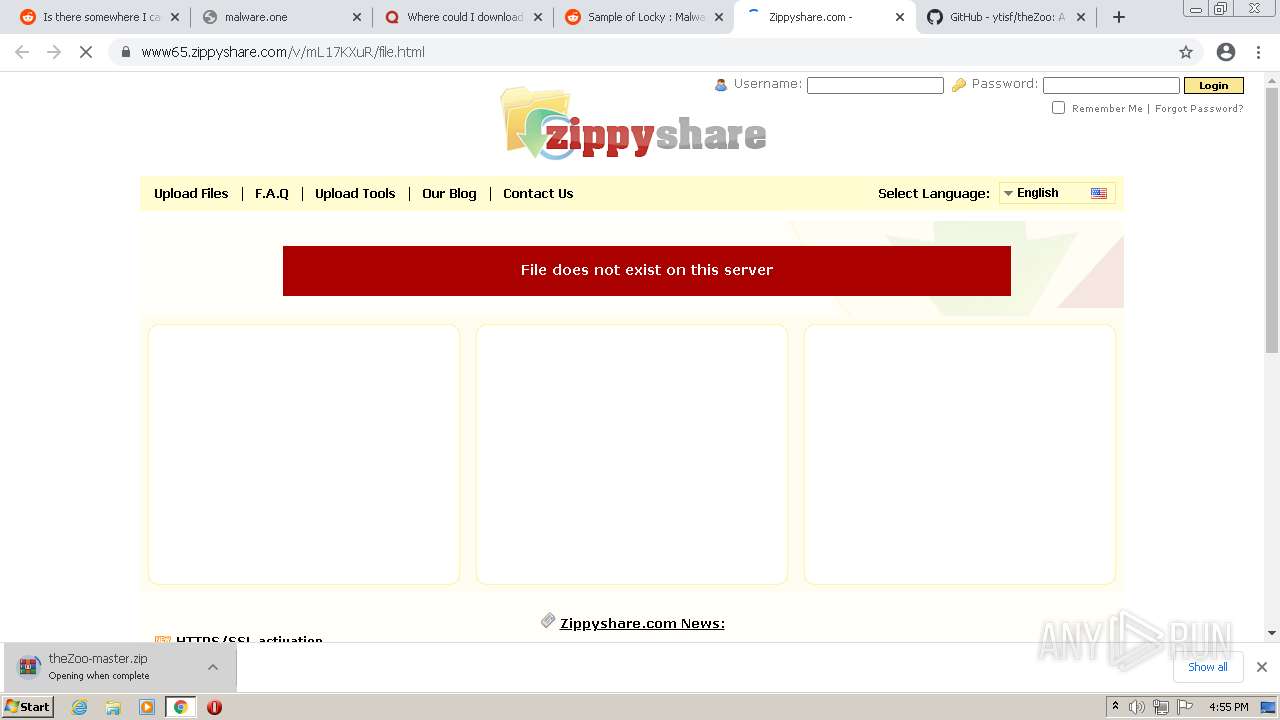This screenshot has height=720, width=1280.
Task: Open the network tray icon
Action: (x=1161, y=707)
